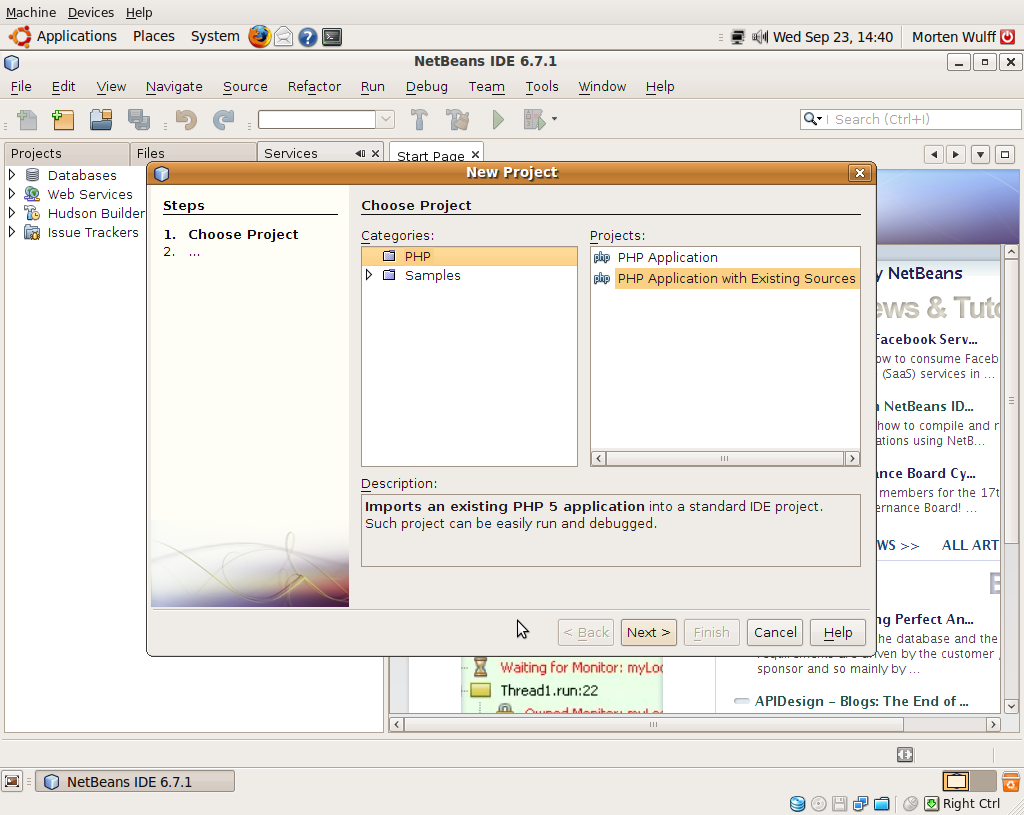Click the Ubuntu logo Applications icon
This screenshot has width=1024, height=815.
pos(20,37)
